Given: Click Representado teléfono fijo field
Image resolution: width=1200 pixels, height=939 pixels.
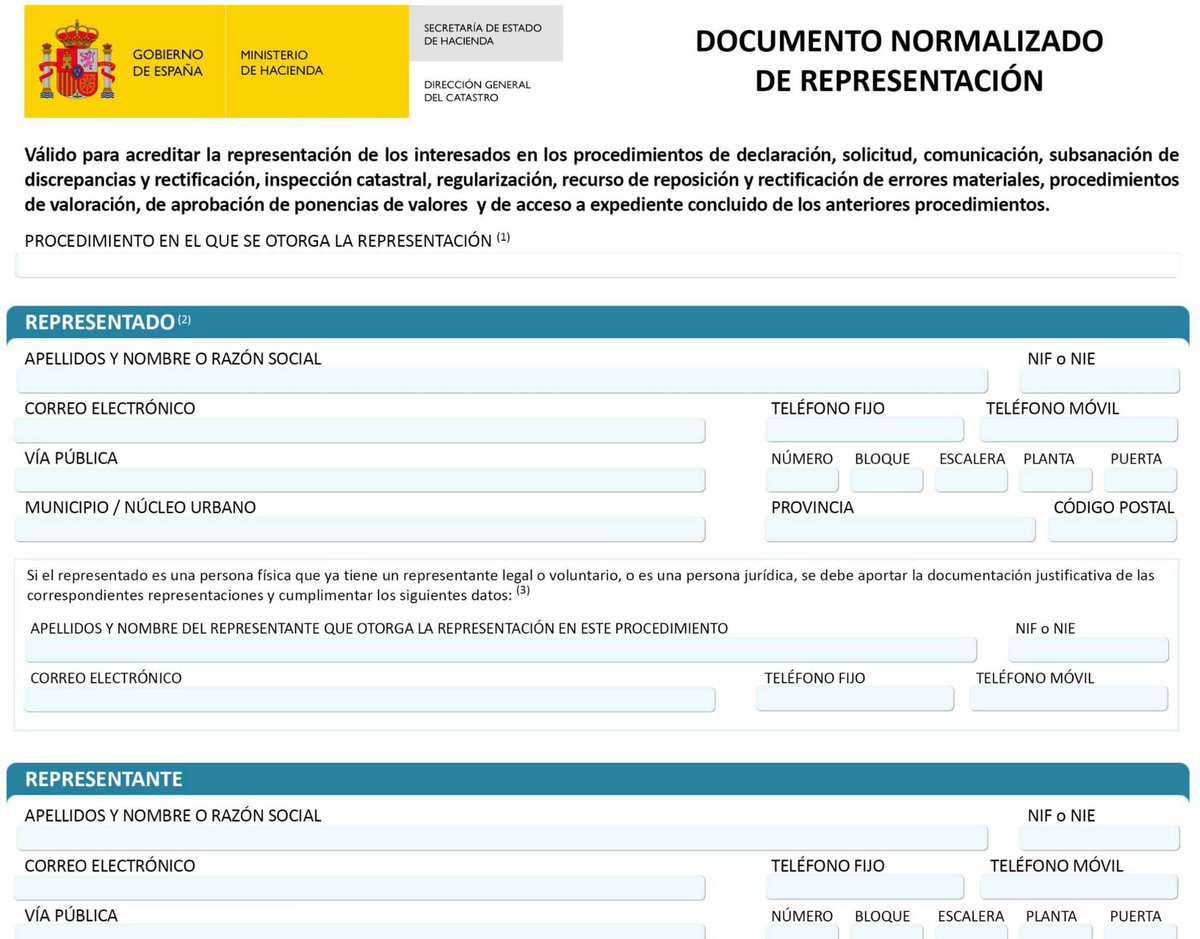Looking at the screenshot, I should click(865, 430).
